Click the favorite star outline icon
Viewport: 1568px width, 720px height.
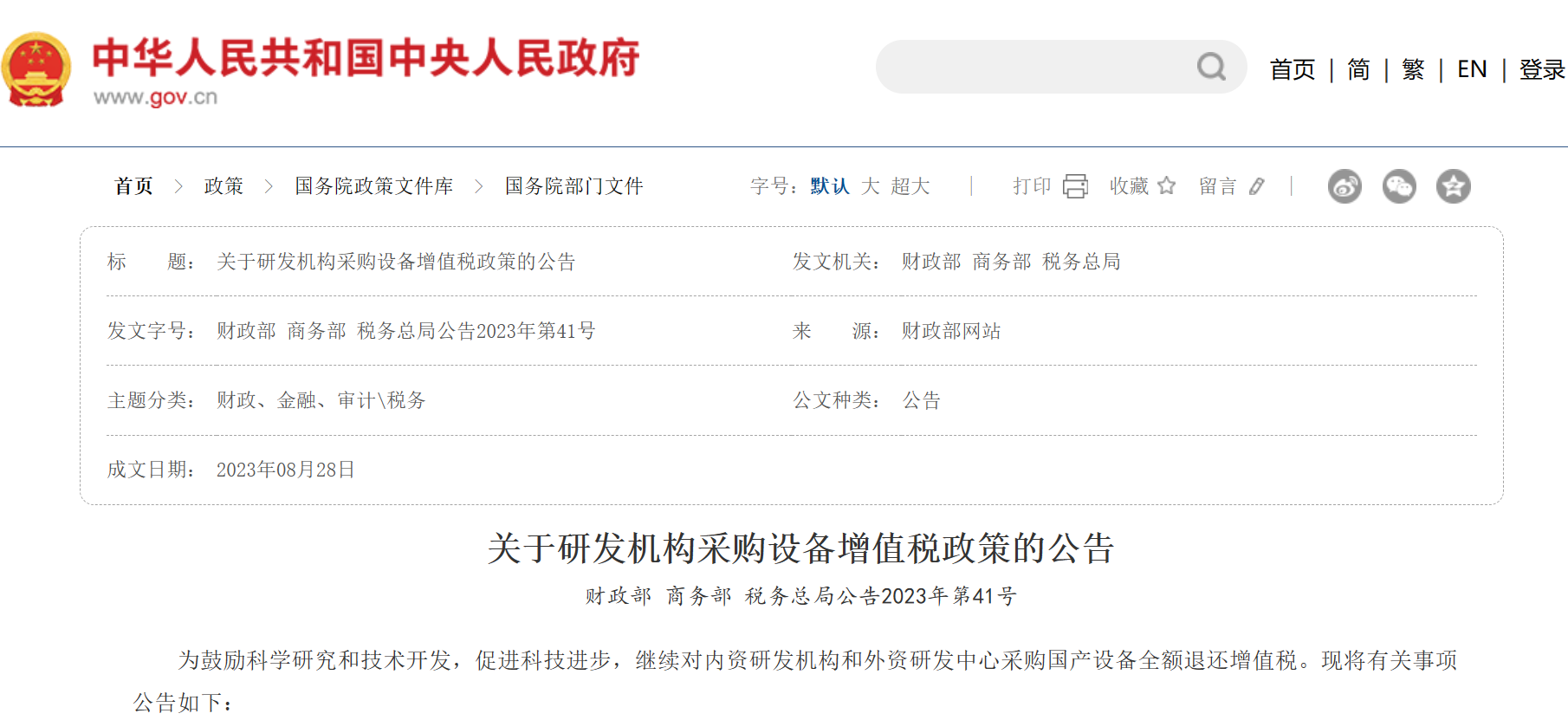pos(1167,185)
